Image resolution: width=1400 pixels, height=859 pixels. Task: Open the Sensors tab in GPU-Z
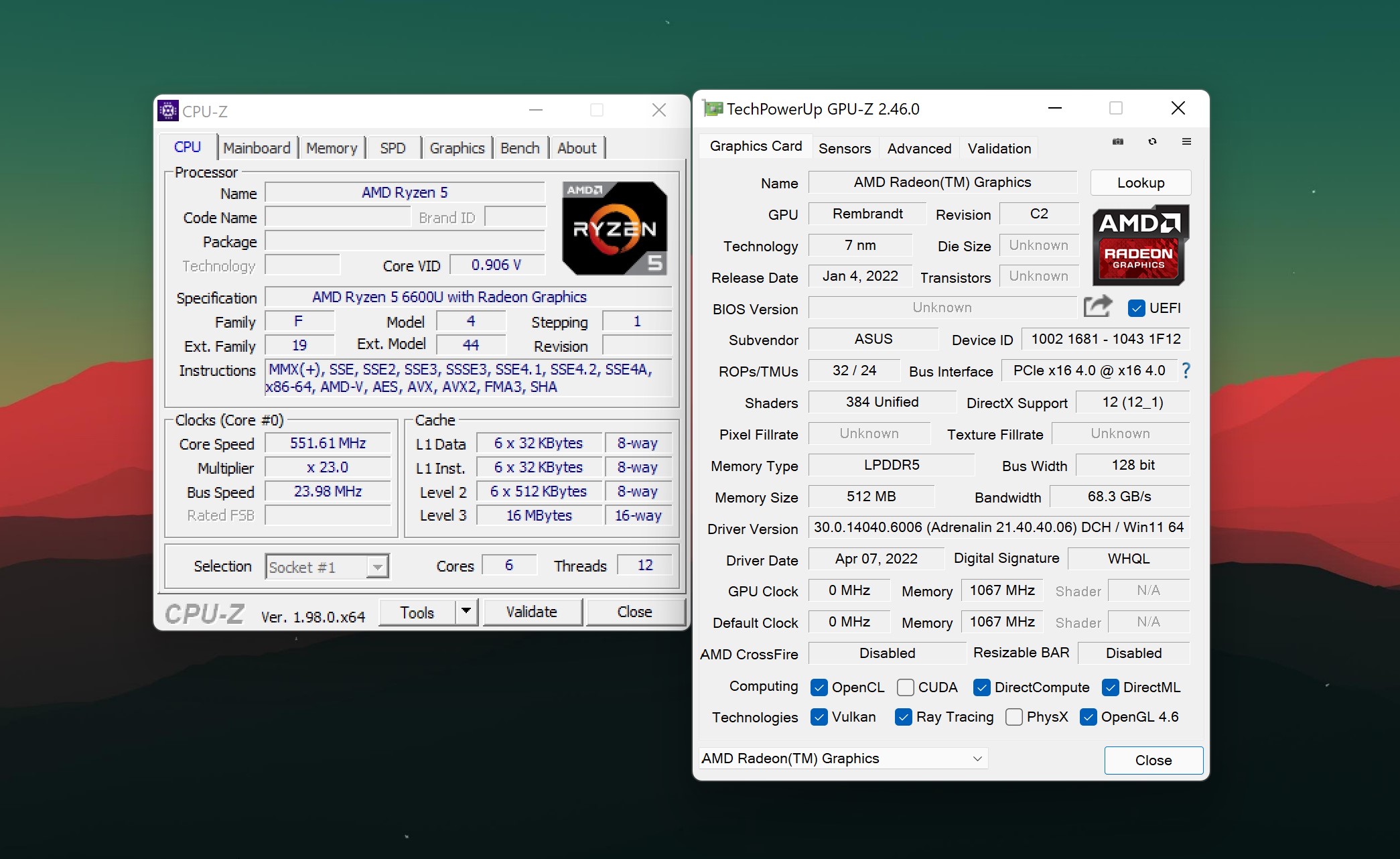click(x=844, y=148)
